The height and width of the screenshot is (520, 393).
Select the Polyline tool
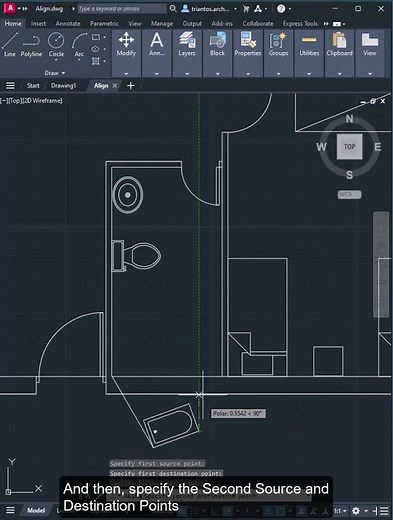pyautogui.click(x=31, y=44)
